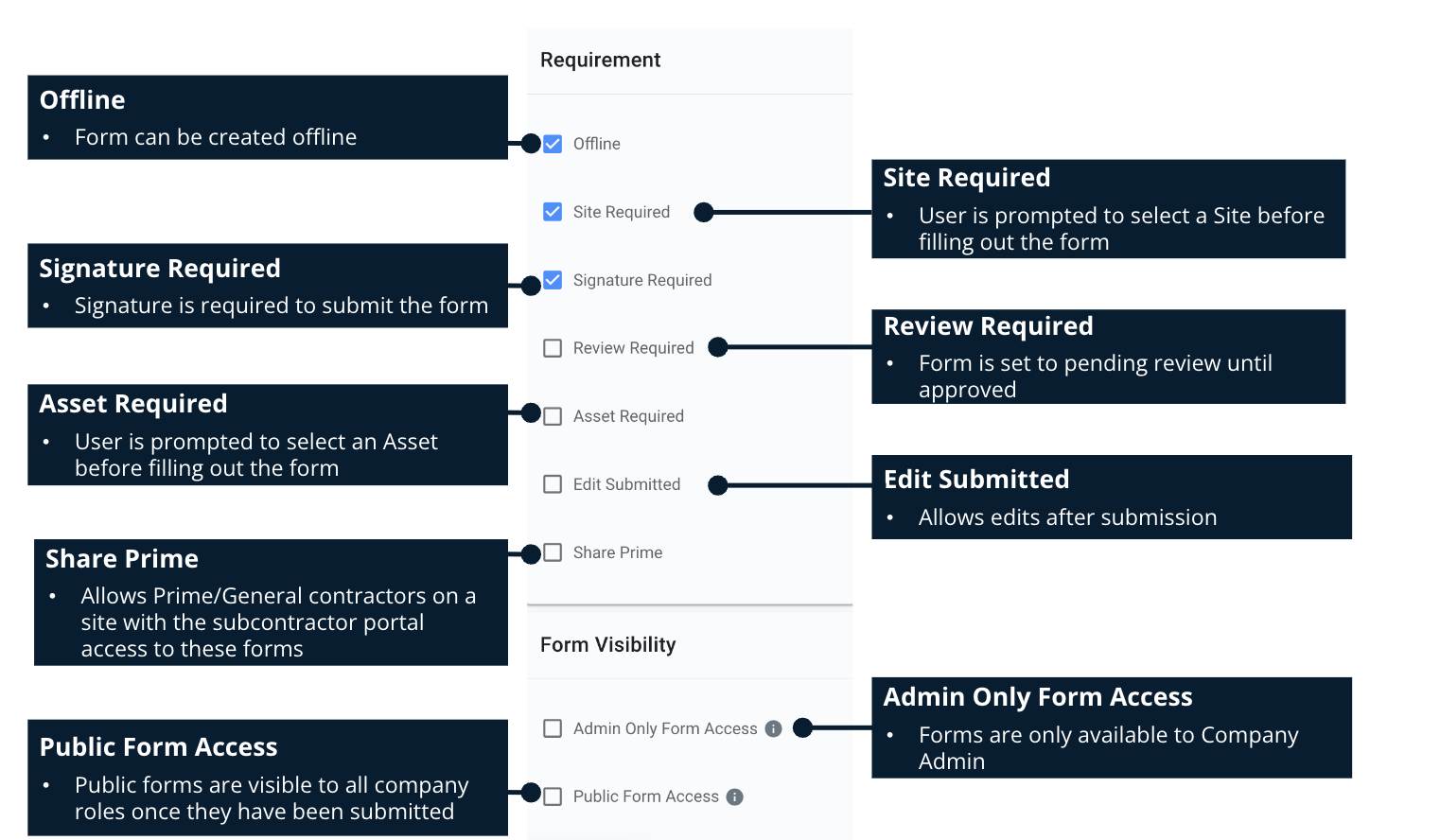Click the Requirement section header
The height and width of the screenshot is (840, 1440).
(x=600, y=60)
